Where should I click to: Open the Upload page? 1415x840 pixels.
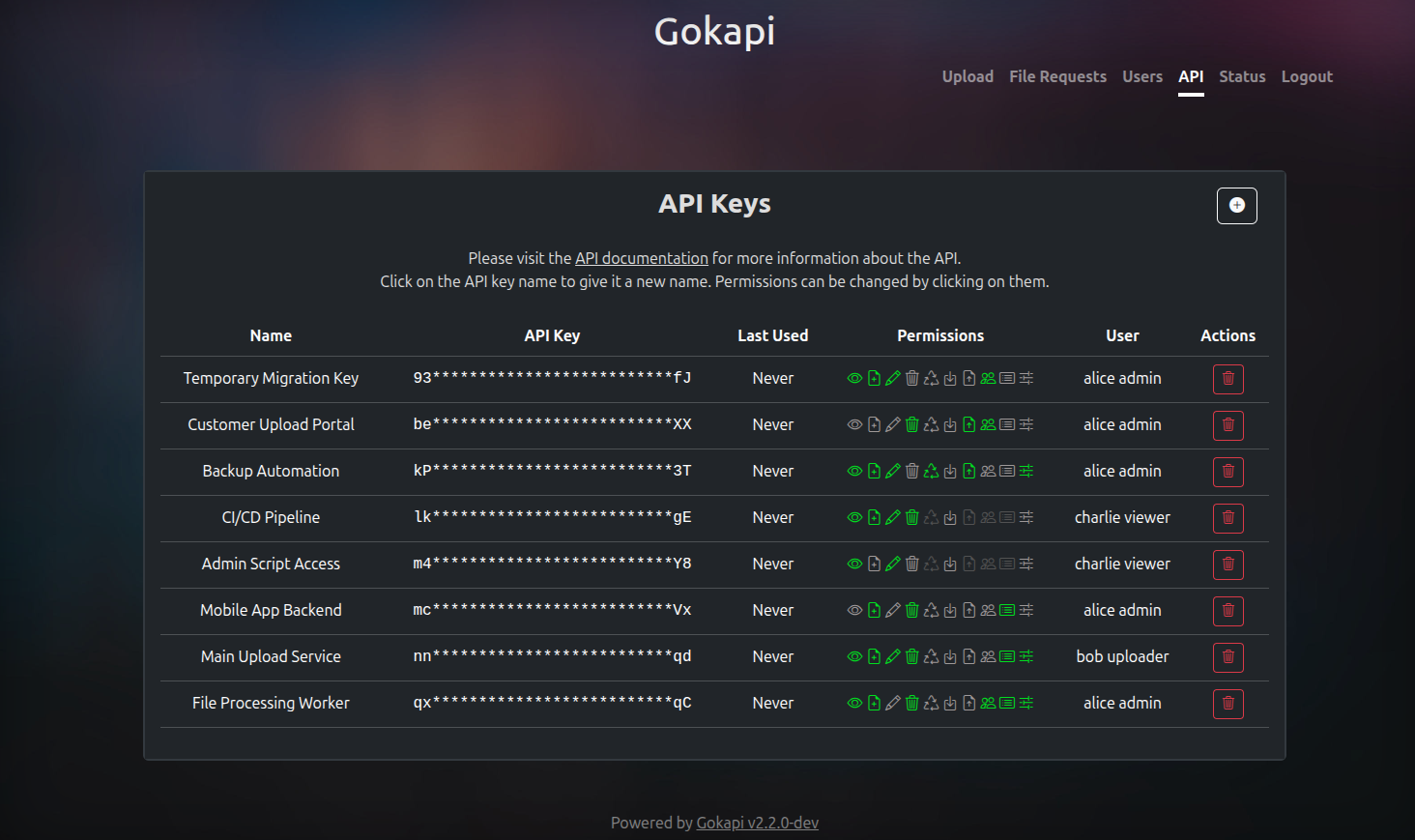point(967,76)
